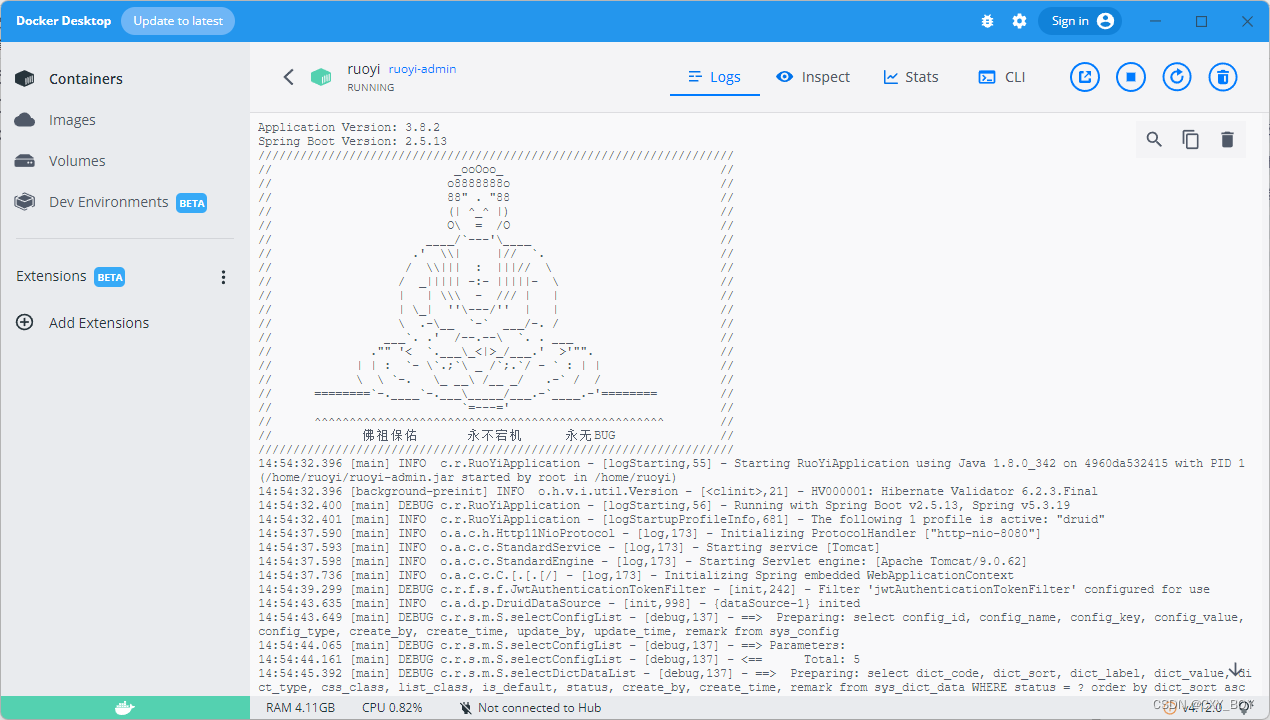This screenshot has width=1270, height=720.
Task: Click the Application Version: 3.8.2 line
Action: click(x=349, y=128)
